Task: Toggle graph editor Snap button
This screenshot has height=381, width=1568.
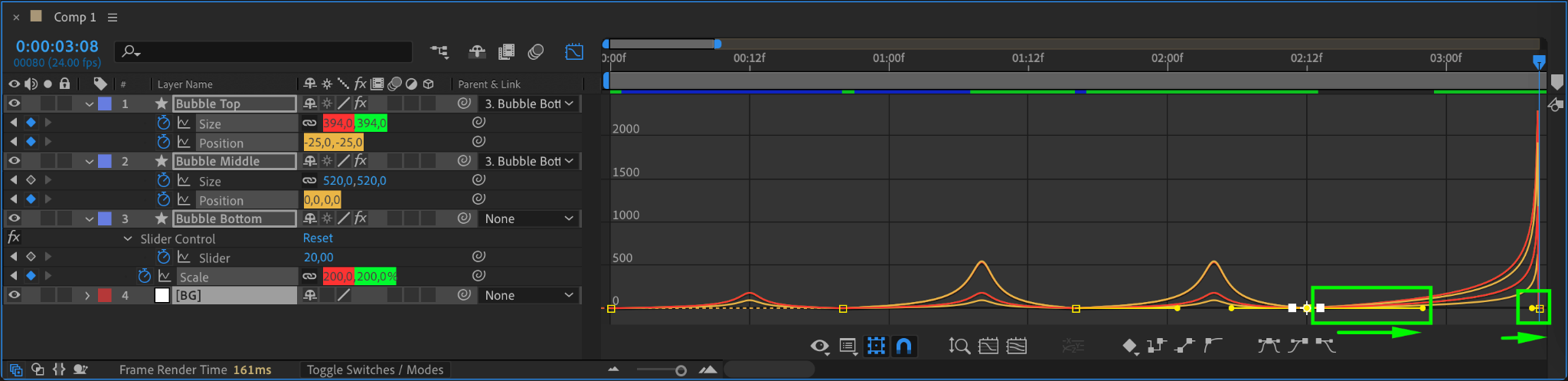Action: tap(904, 347)
